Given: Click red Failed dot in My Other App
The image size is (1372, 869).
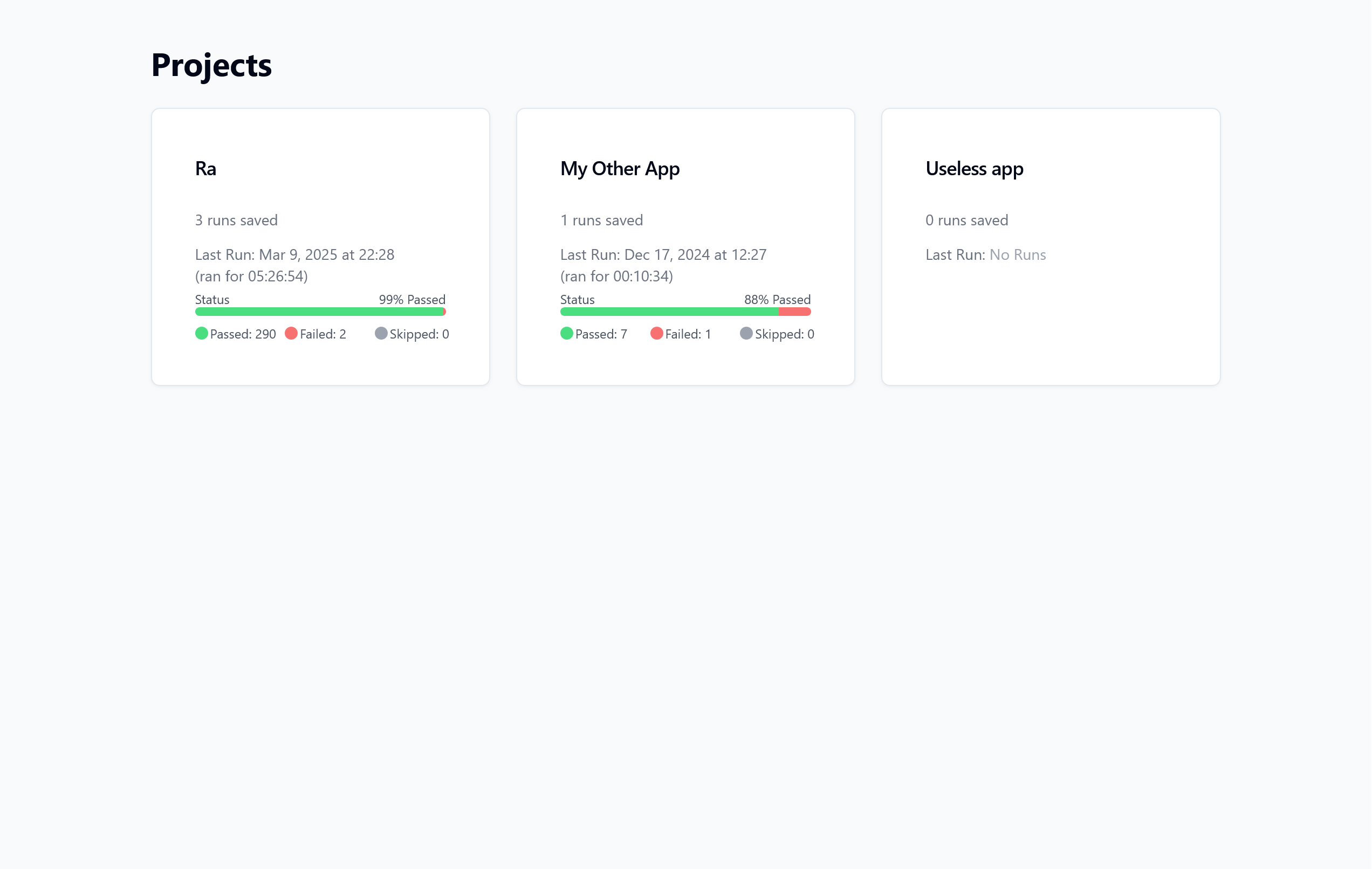Looking at the screenshot, I should (x=656, y=334).
